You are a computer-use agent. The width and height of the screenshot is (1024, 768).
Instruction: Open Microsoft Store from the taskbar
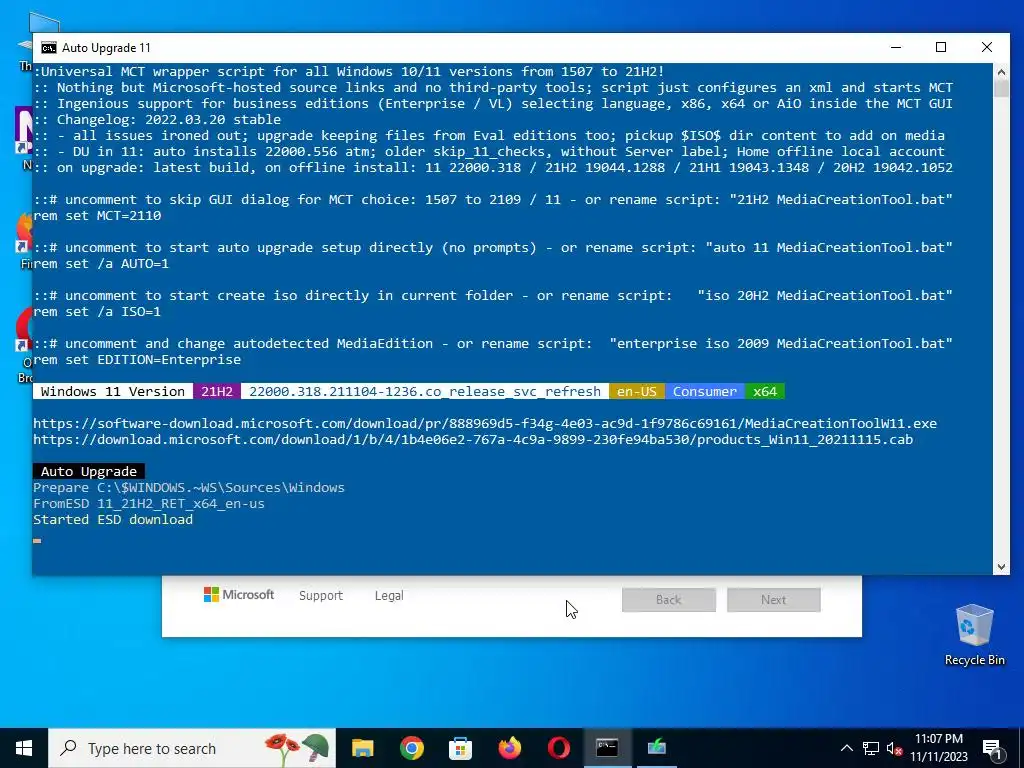click(460, 748)
